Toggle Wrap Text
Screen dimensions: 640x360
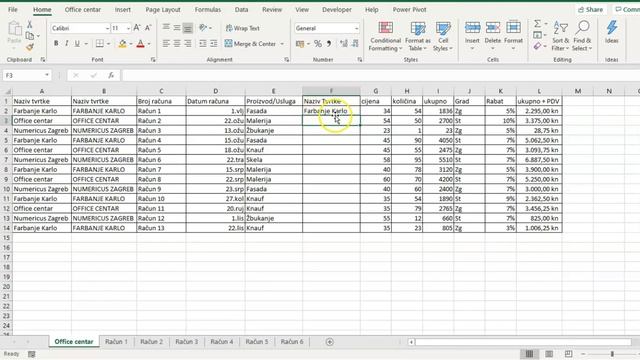click(x=242, y=28)
